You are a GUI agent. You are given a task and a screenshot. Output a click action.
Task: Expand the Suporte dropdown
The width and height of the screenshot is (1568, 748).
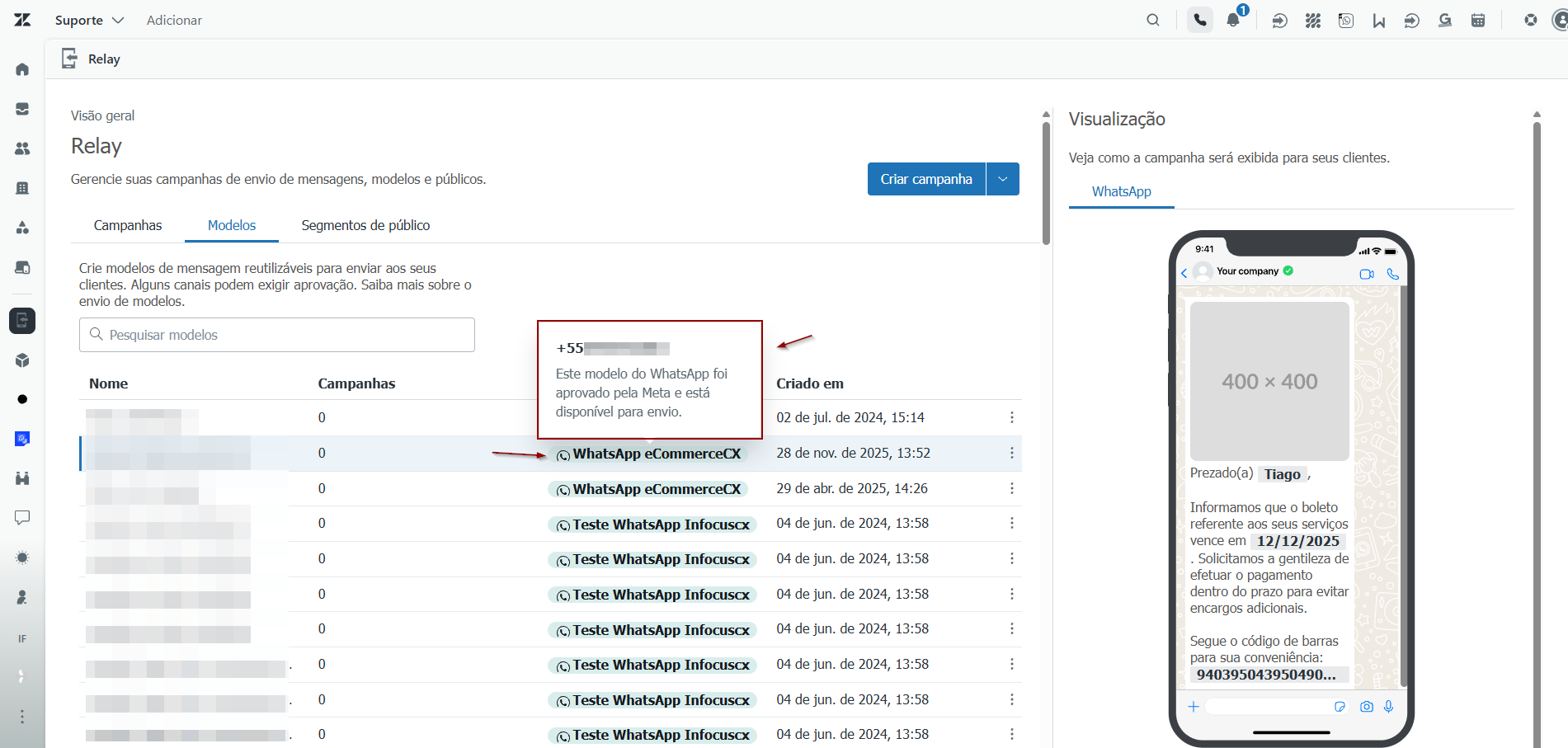pyautogui.click(x=89, y=20)
